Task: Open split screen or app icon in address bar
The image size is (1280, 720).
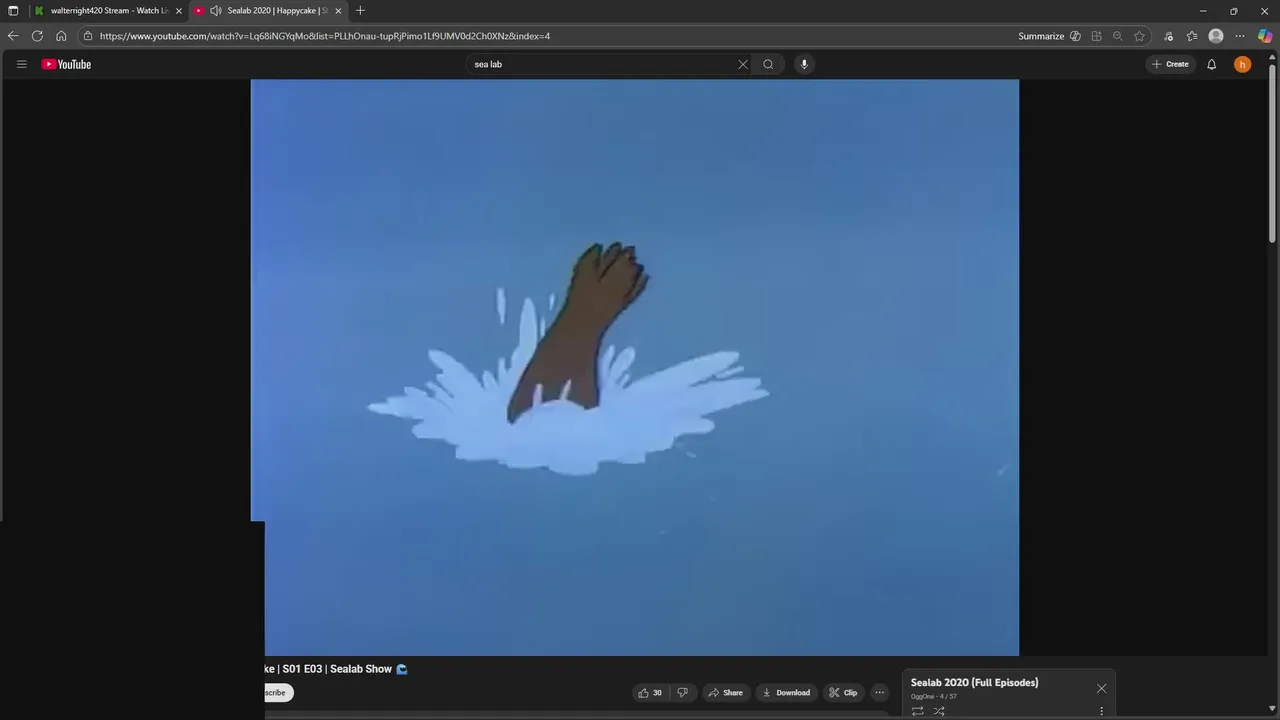Action: coord(1096,36)
